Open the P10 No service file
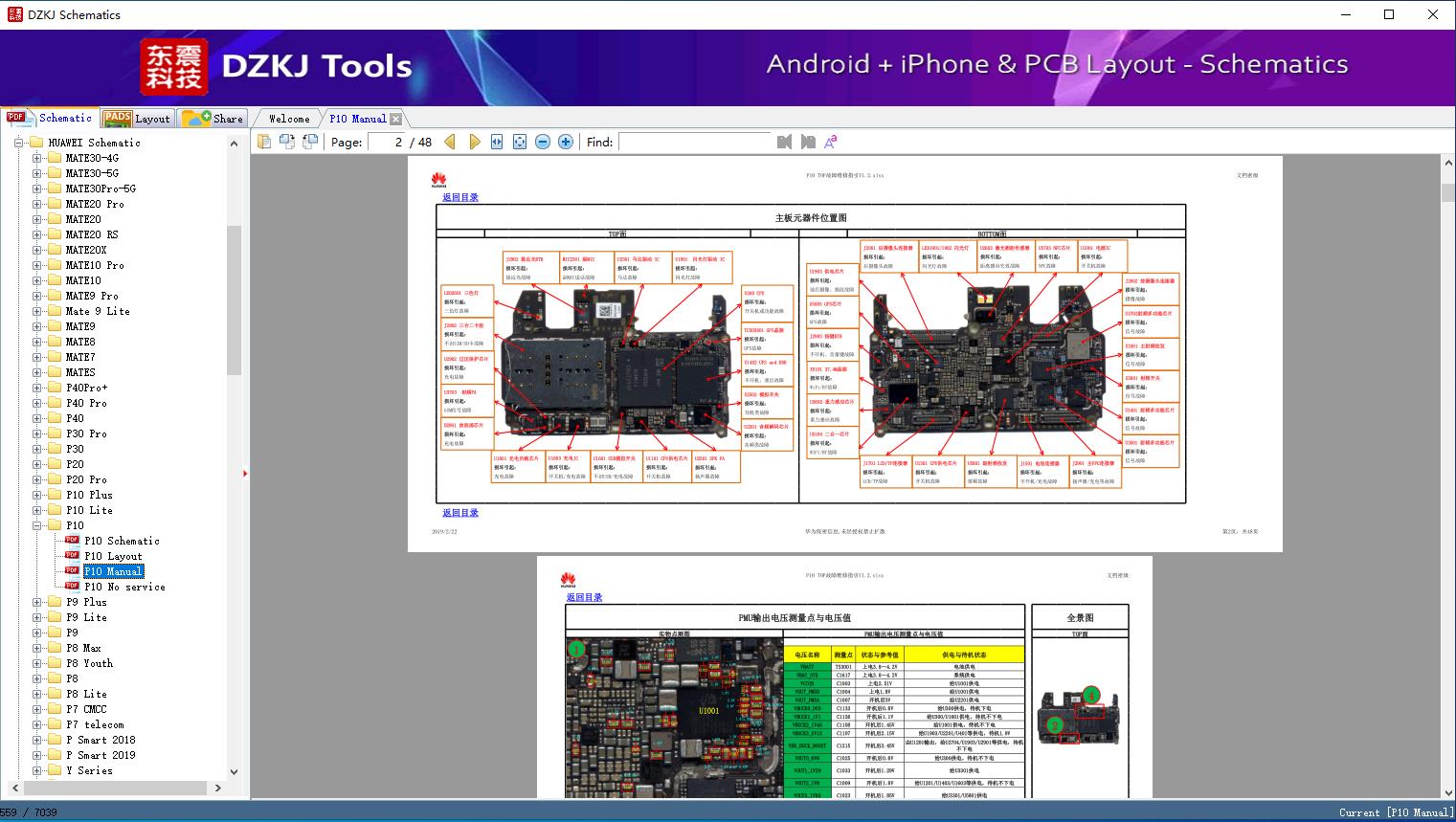1456x822 pixels. 124,587
